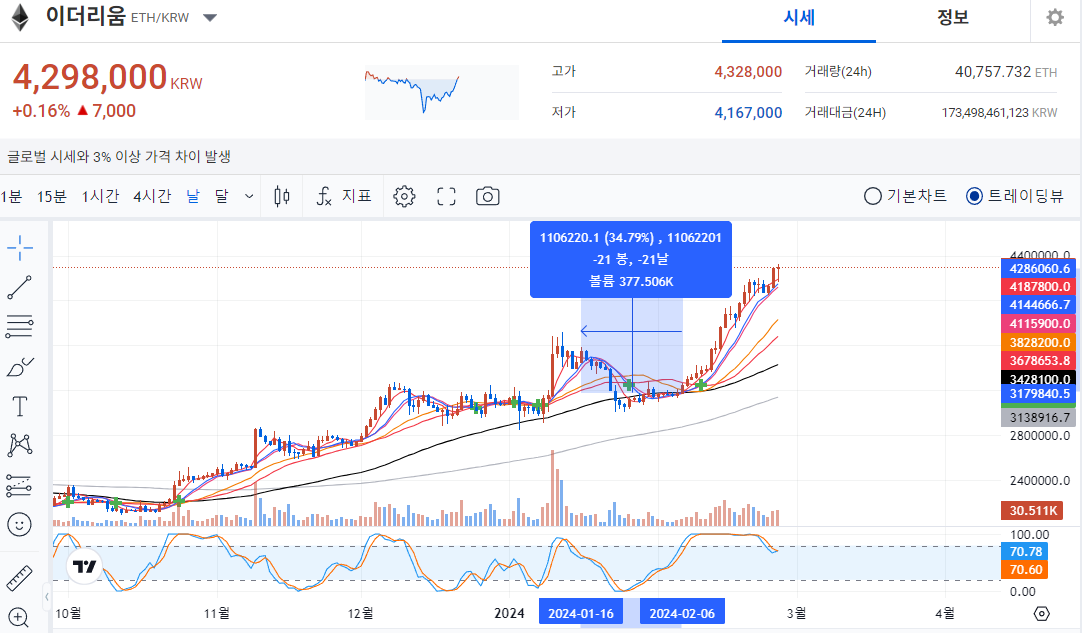The height and width of the screenshot is (633, 1082).
Task: Enter fullscreen chart mode
Action: pyautogui.click(x=446, y=197)
